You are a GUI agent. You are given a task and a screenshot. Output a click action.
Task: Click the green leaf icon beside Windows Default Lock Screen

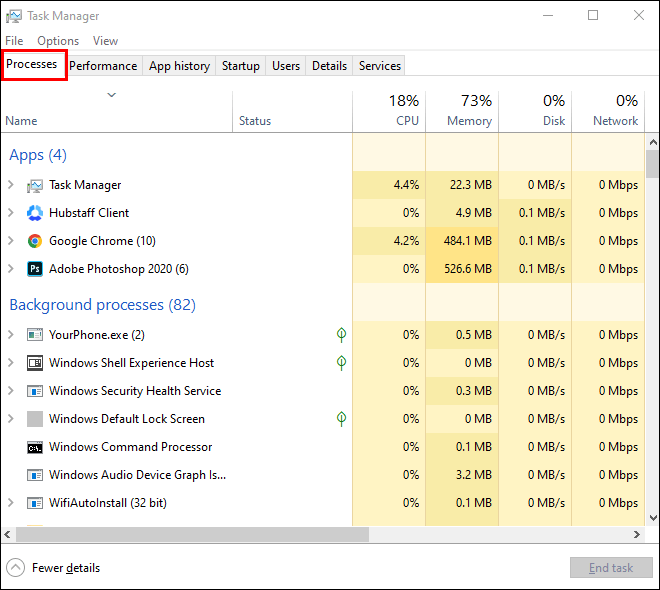coord(341,419)
